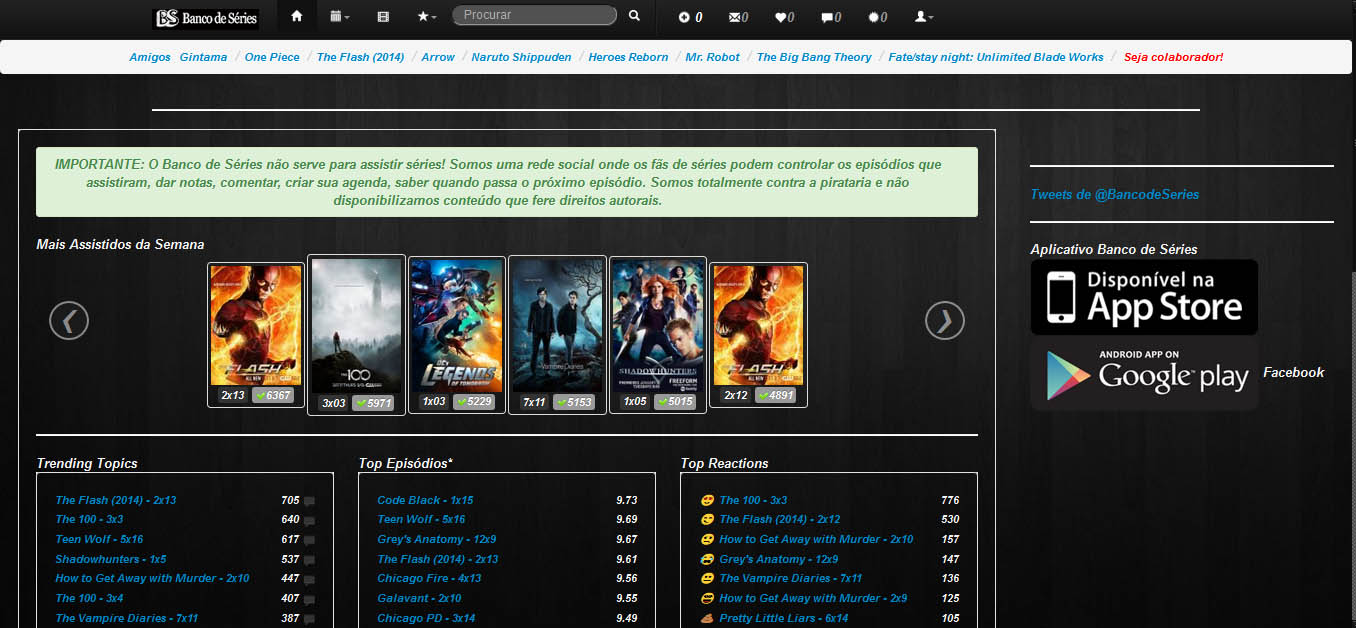
Task: Expand the user account dropdown
Action: (924, 17)
